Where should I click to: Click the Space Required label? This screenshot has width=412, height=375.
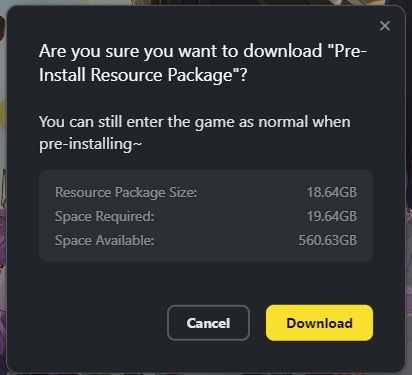point(104,216)
